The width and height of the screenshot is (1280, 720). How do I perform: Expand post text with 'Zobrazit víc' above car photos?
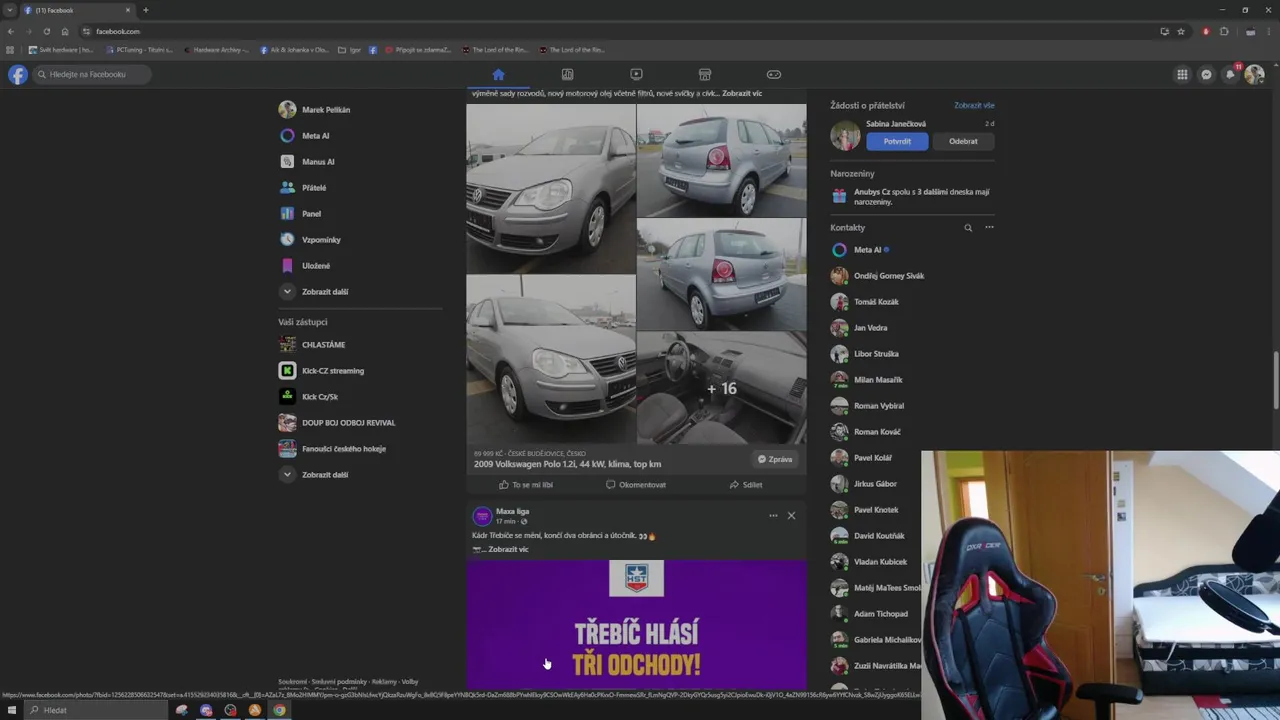tap(742, 93)
